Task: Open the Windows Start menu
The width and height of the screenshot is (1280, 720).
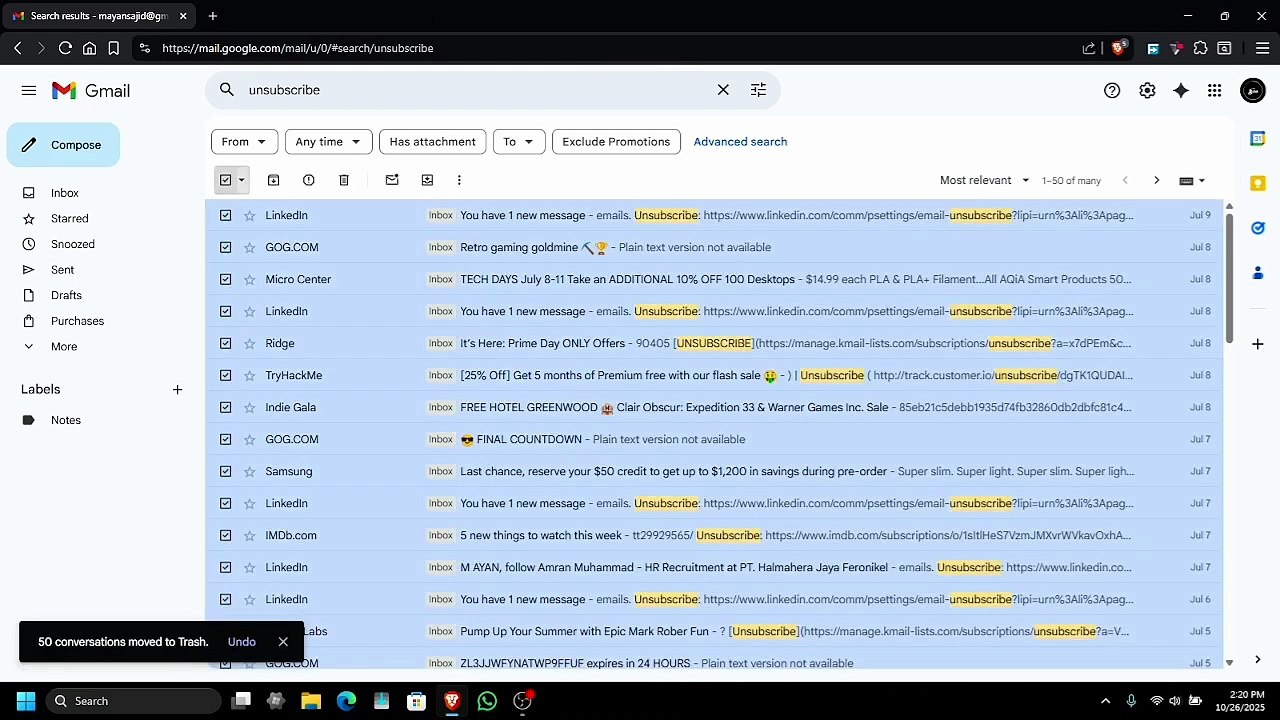Action: tap(26, 701)
